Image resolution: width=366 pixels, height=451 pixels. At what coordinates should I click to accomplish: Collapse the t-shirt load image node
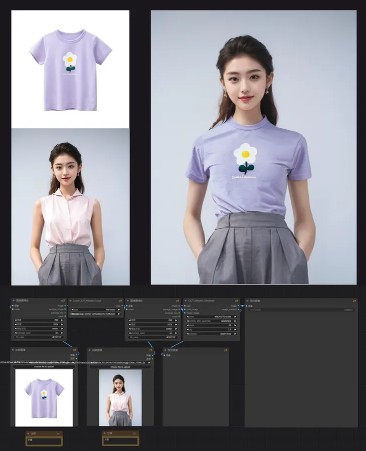[13, 350]
